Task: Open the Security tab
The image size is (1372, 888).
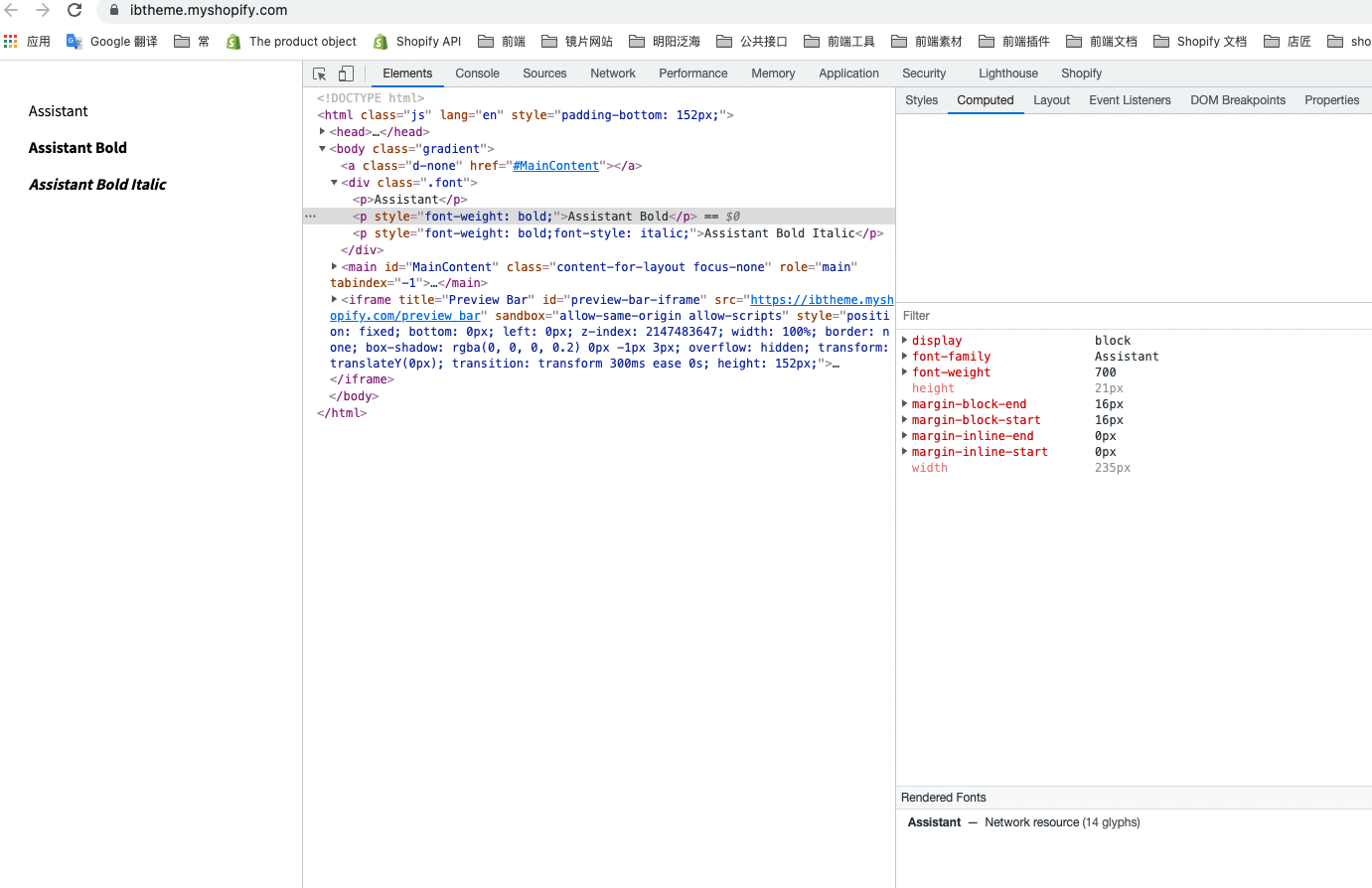Action: pos(924,74)
